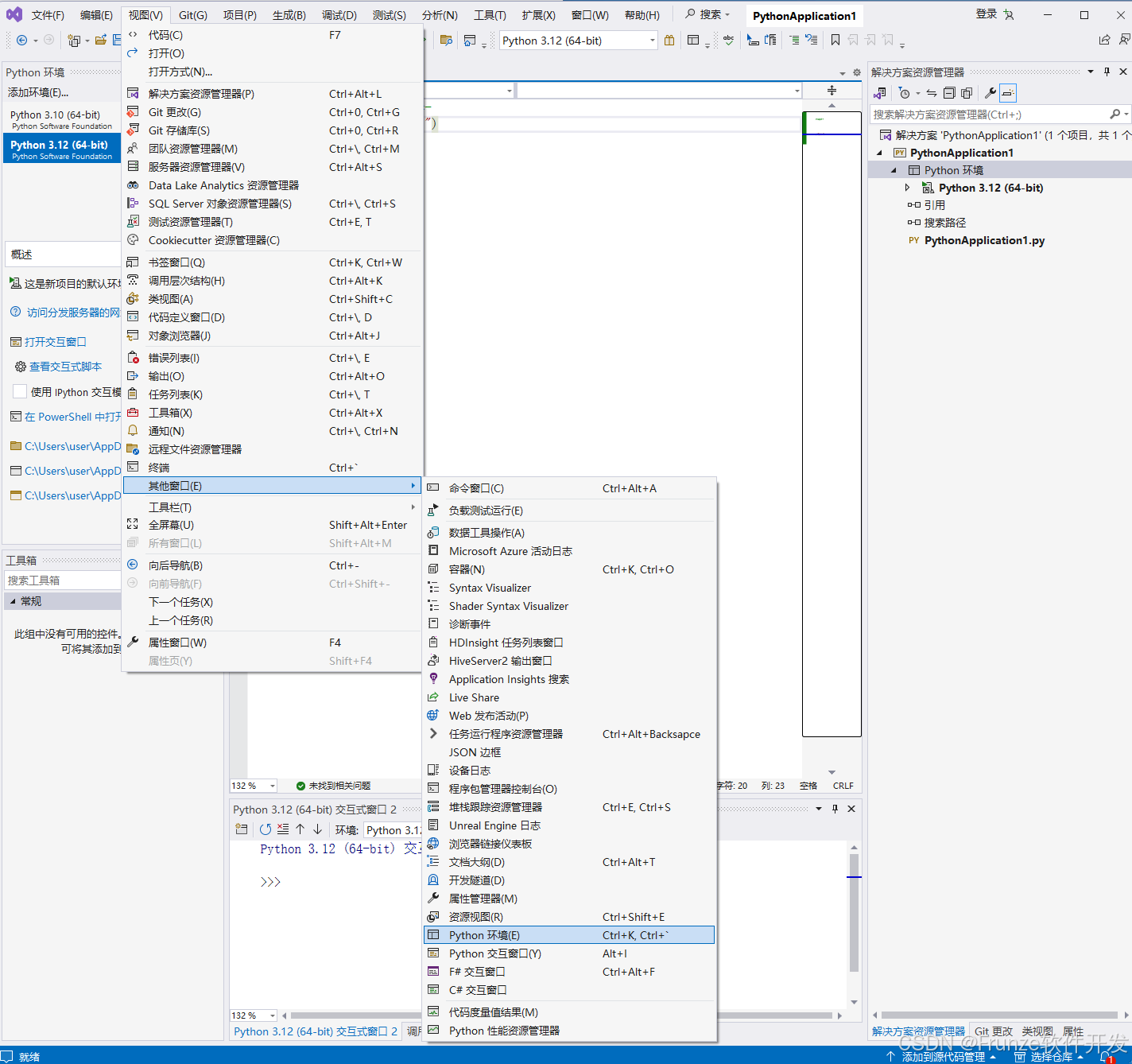Click the editor settings gear icon
1132x1064 pixels.
pos(856,72)
